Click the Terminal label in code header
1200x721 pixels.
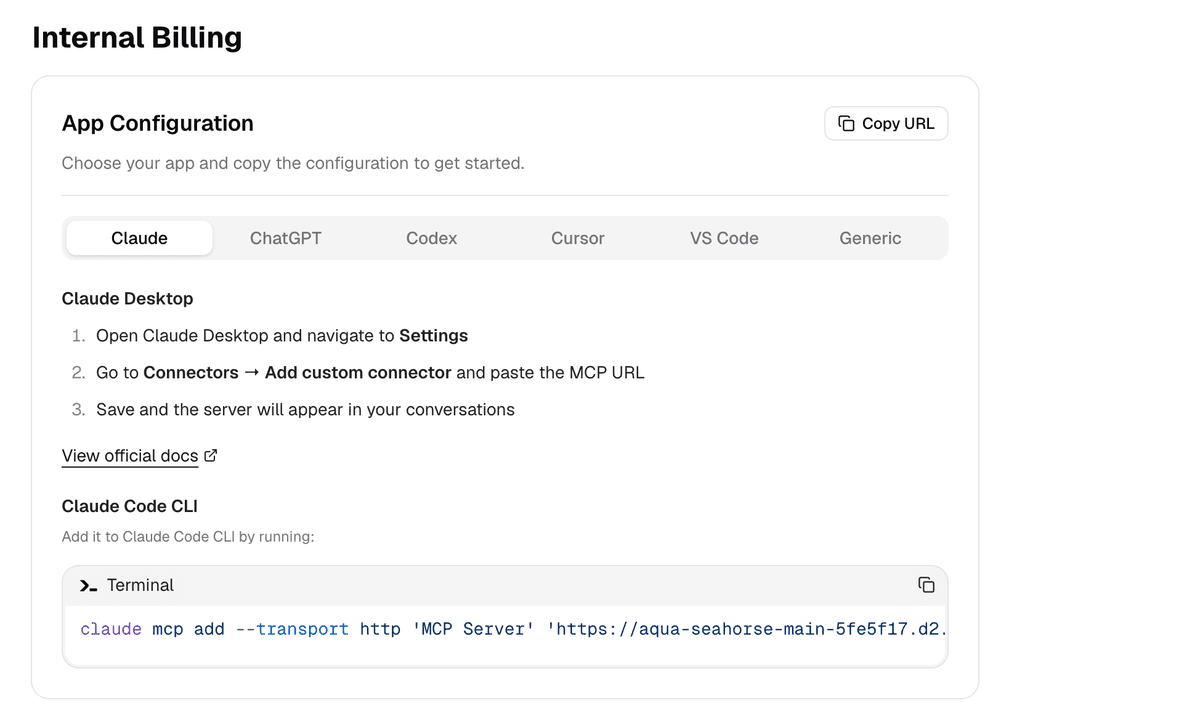click(x=140, y=586)
